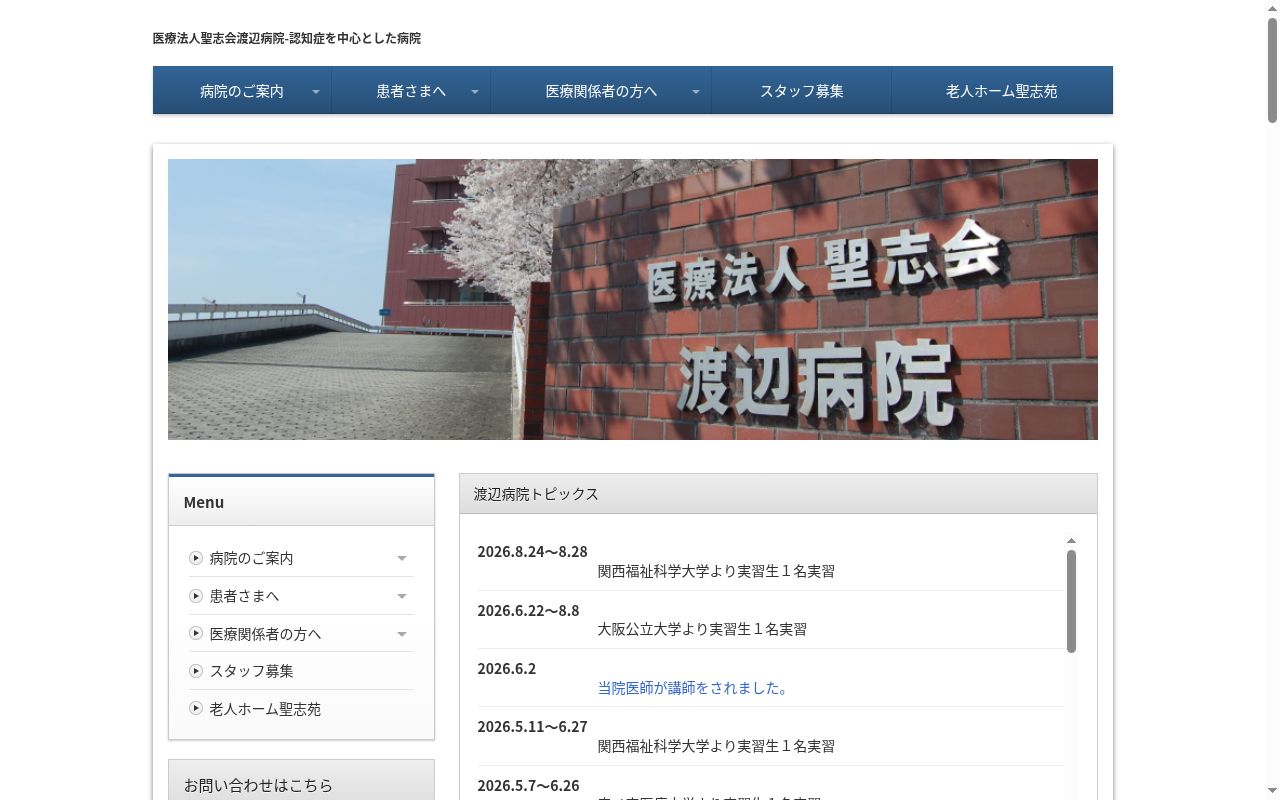Click bullet icon next to sidebar スタッフ募集
Image resolution: width=1280 pixels, height=800 pixels.
tap(196, 671)
